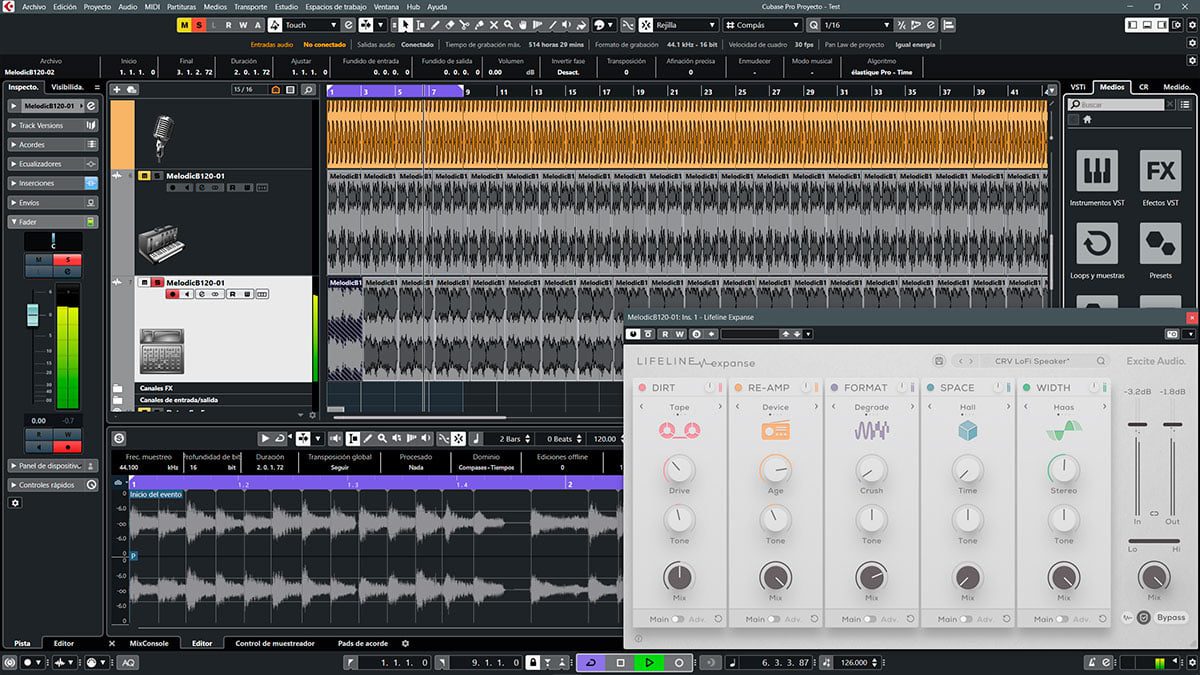1200x675 pixels.
Task: Select the Zoom magnifier tool
Action: (x=507, y=25)
